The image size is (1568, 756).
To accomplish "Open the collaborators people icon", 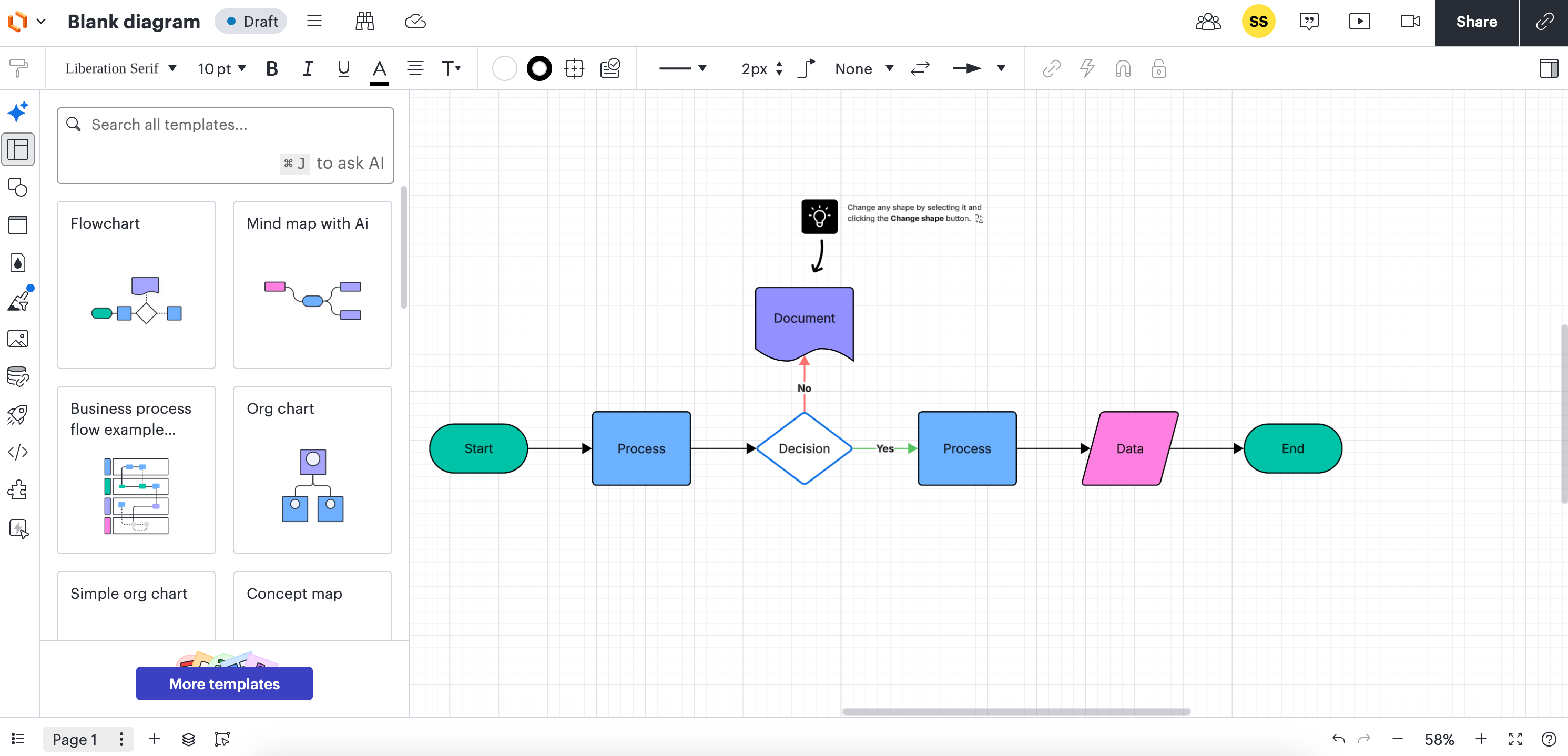I will [x=1208, y=22].
